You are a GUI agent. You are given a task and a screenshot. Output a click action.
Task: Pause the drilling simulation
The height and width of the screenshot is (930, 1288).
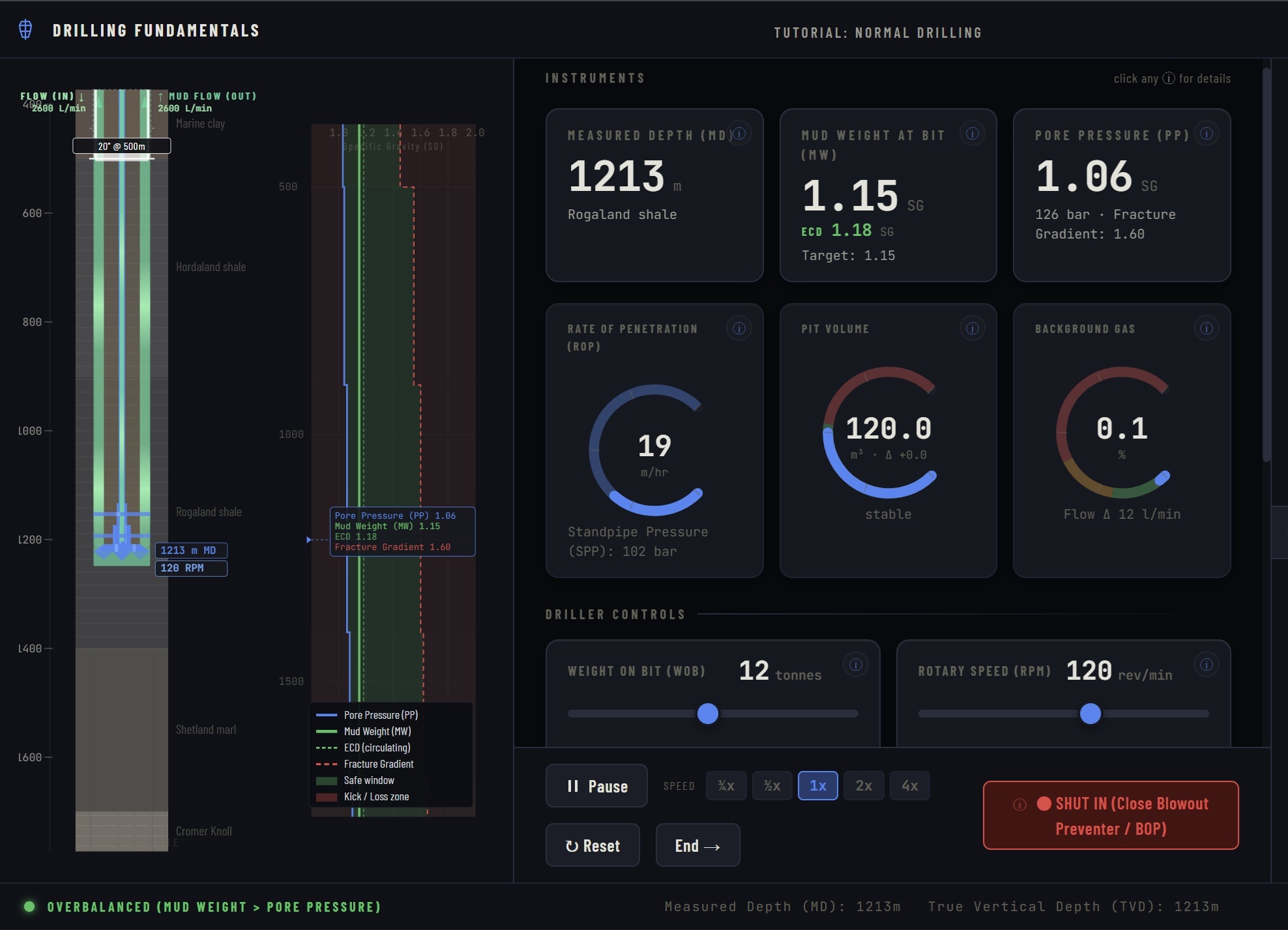click(596, 786)
